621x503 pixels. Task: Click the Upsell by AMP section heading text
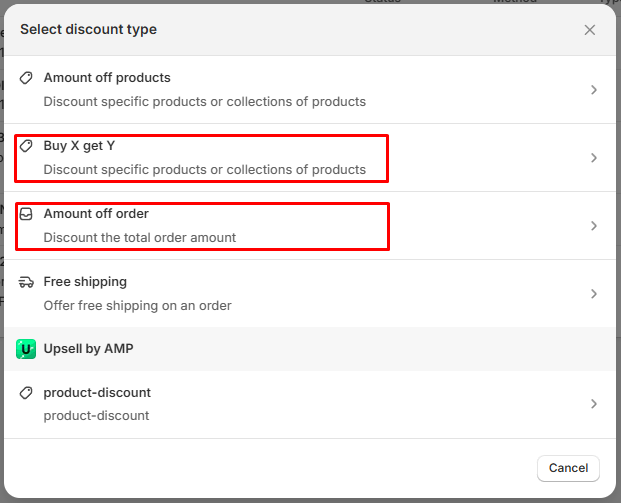[x=88, y=349]
